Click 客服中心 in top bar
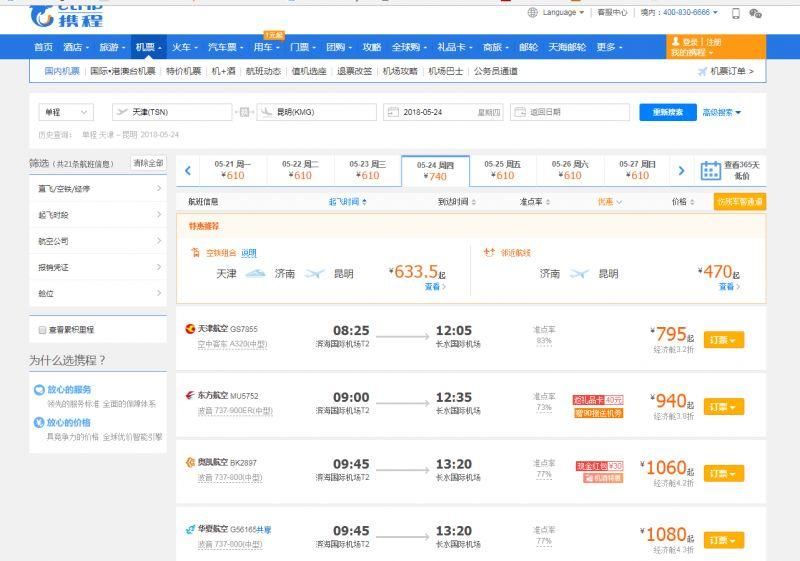This screenshot has height=561, width=800. click(x=612, y=12)
